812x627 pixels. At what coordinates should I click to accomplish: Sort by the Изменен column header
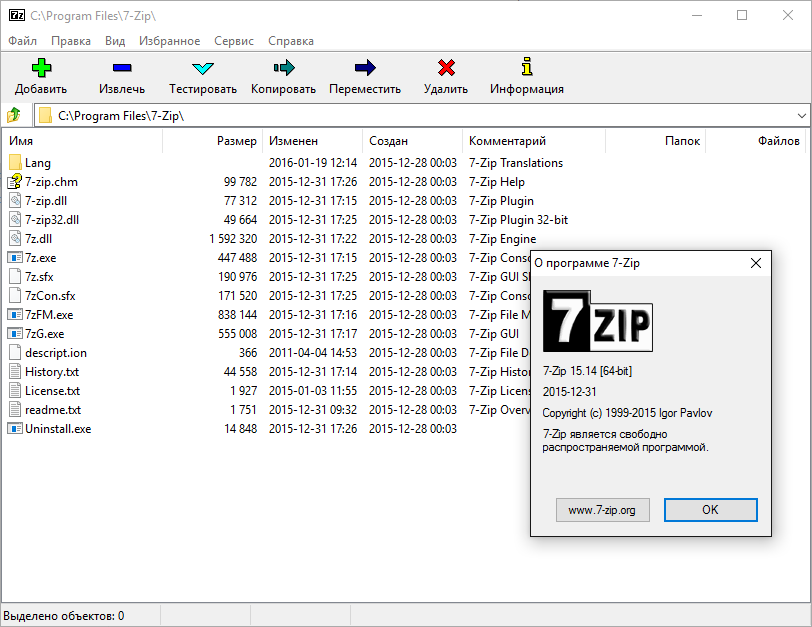(x=313, y=141)
